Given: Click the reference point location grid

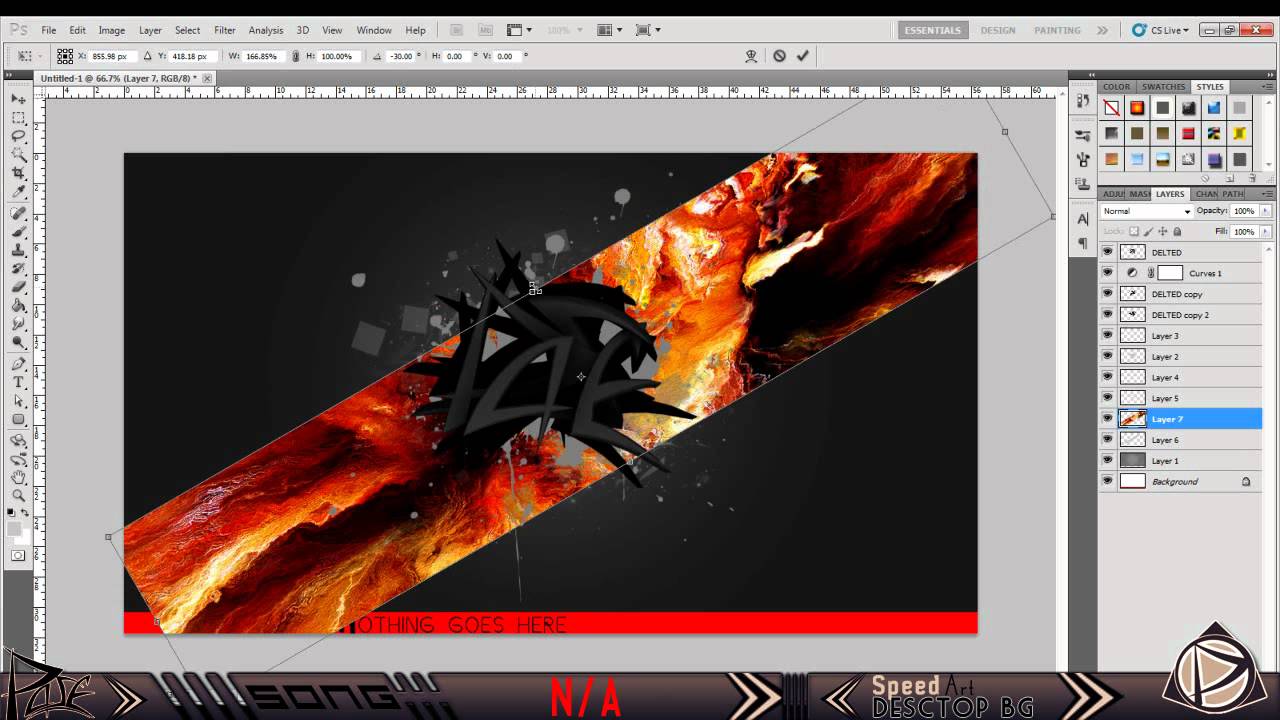Looking at the screenshot, I should pyautogui.click(x=65, y=56).
